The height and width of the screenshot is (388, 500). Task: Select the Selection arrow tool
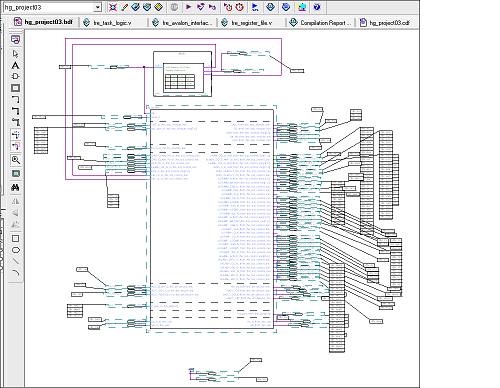tap(15, 54)
